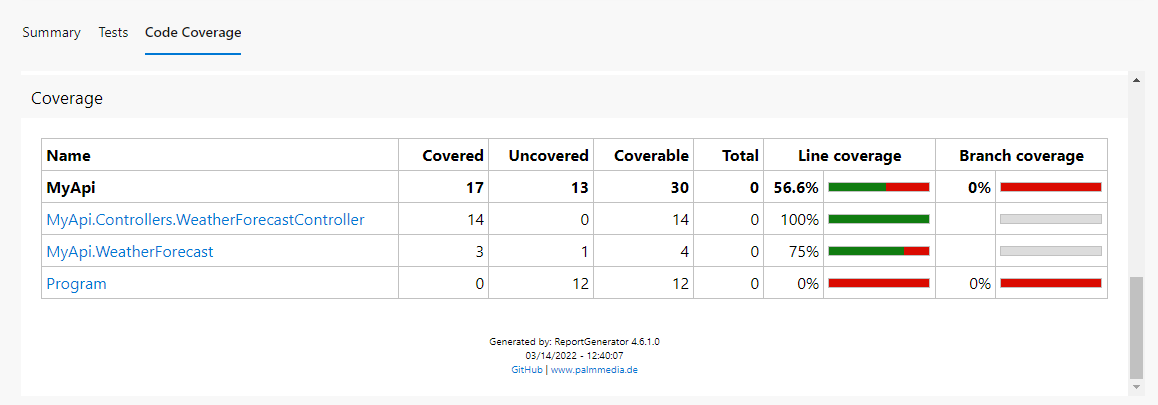Open MyApi.Controllers.WeatherForecastController coverage details
Screen dimensions: 1158x405
coord(205,219)
